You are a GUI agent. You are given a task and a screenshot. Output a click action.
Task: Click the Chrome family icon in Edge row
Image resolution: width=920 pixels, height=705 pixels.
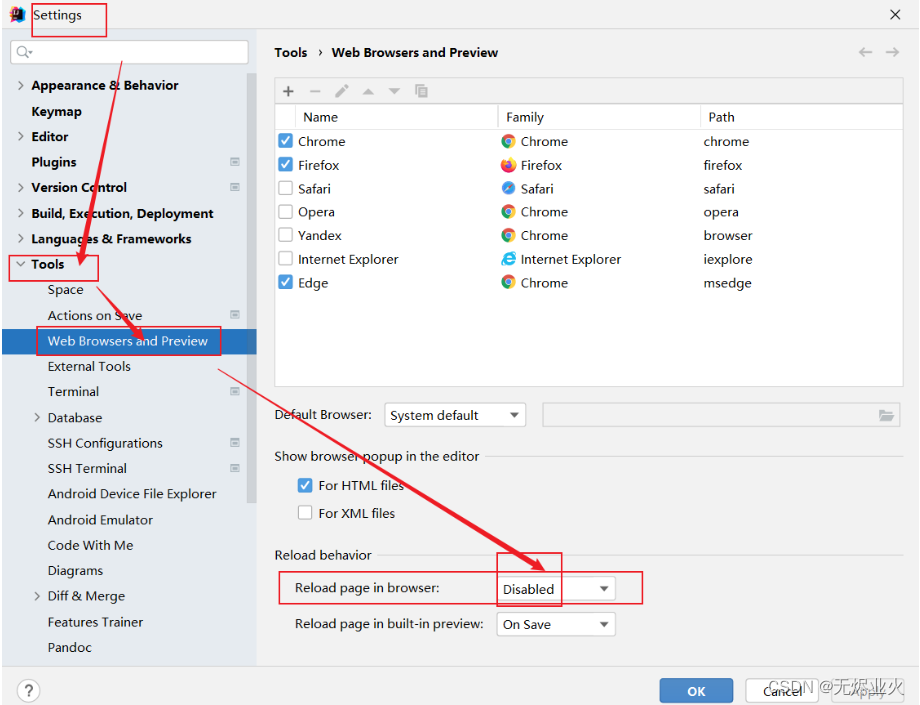click(x=508, y=283)
